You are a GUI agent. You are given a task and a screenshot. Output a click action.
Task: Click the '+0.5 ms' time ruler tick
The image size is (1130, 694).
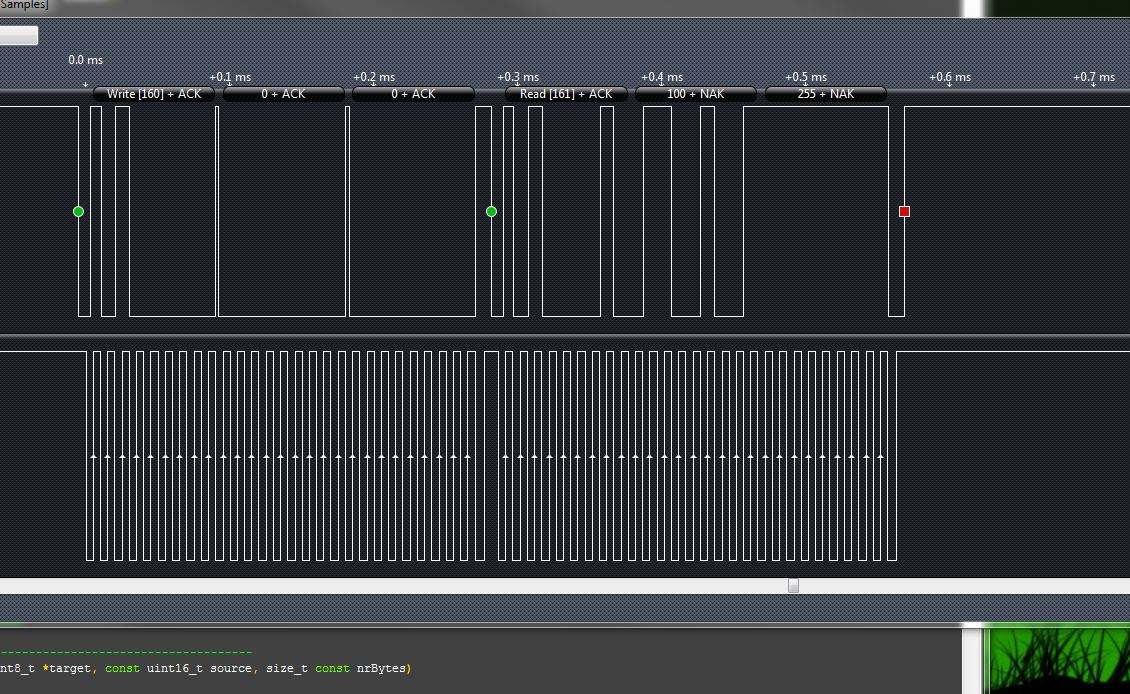(806, 77)
